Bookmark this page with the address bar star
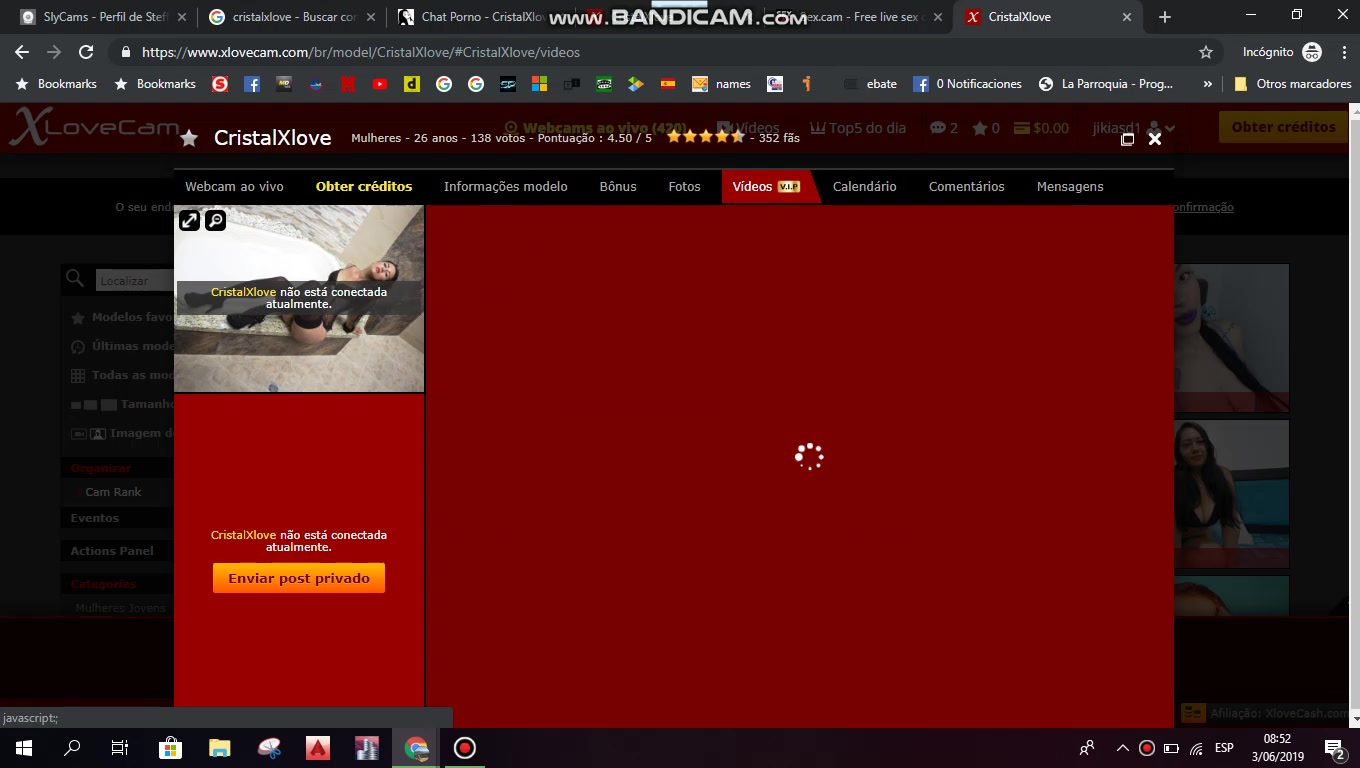The width and height of the screenshot is (1360, 768). (1206, 52)
